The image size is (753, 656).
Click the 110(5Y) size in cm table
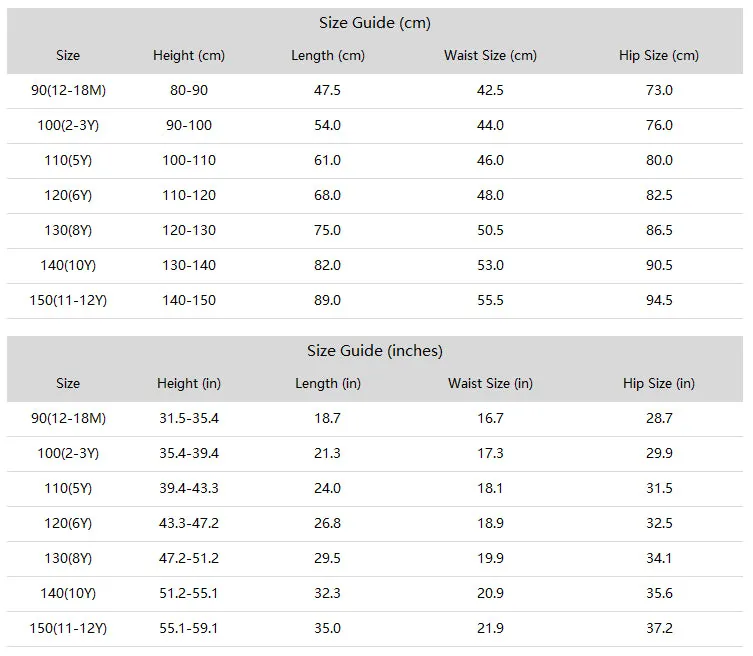click(x=68, y=160)
